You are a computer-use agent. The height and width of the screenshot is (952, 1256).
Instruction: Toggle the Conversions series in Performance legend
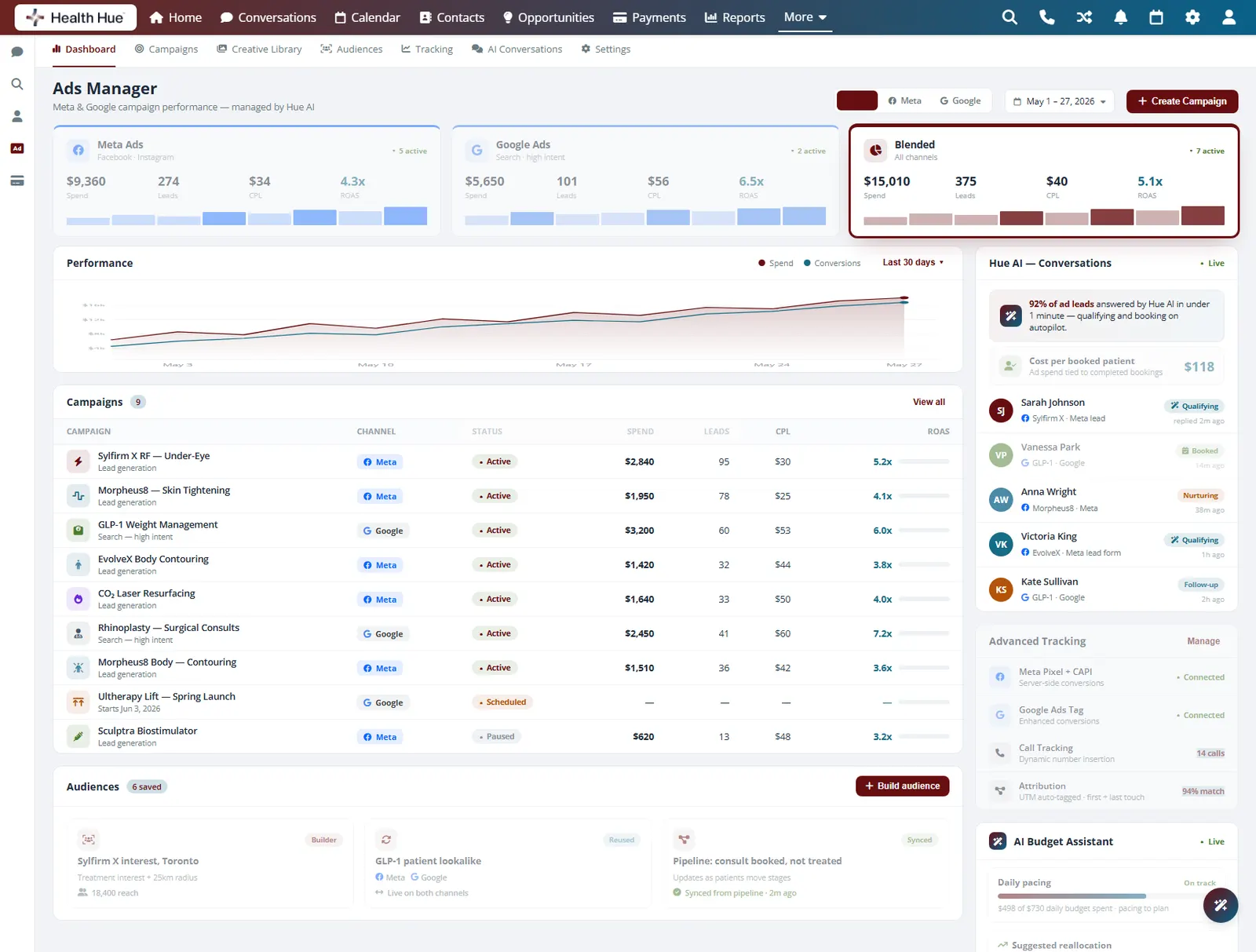pyautogui.click(x=832, y=263)
